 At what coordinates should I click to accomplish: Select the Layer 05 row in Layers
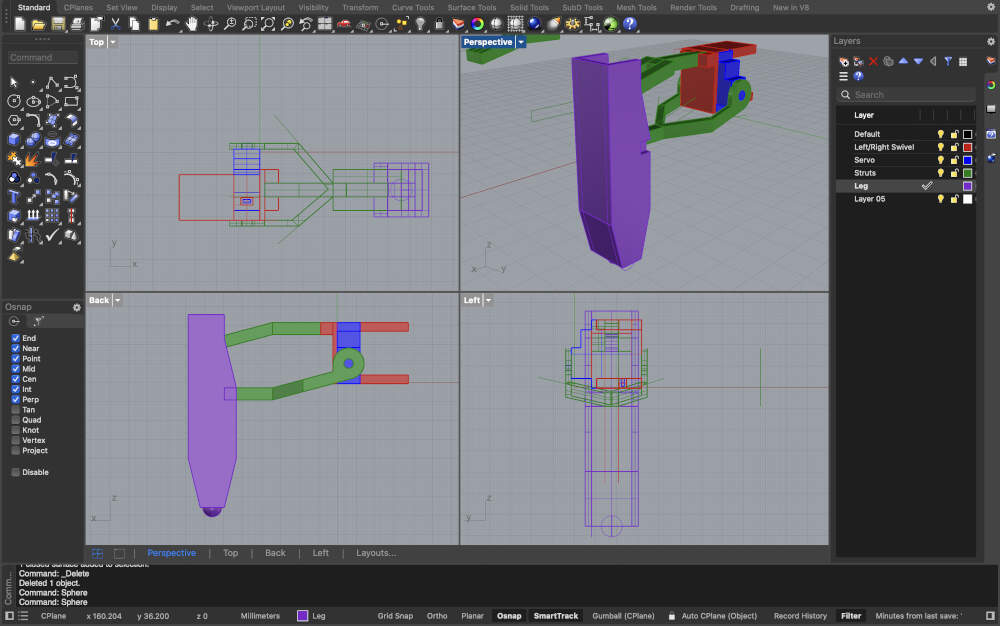coord(906,199)
